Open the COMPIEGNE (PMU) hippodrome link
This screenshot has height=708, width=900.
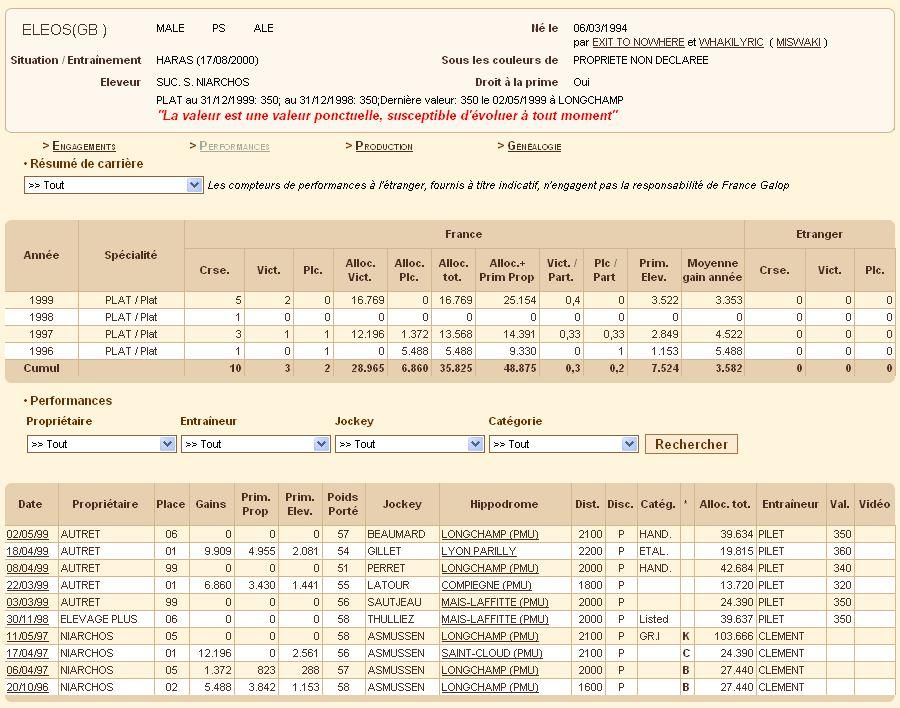coord(486,585)
